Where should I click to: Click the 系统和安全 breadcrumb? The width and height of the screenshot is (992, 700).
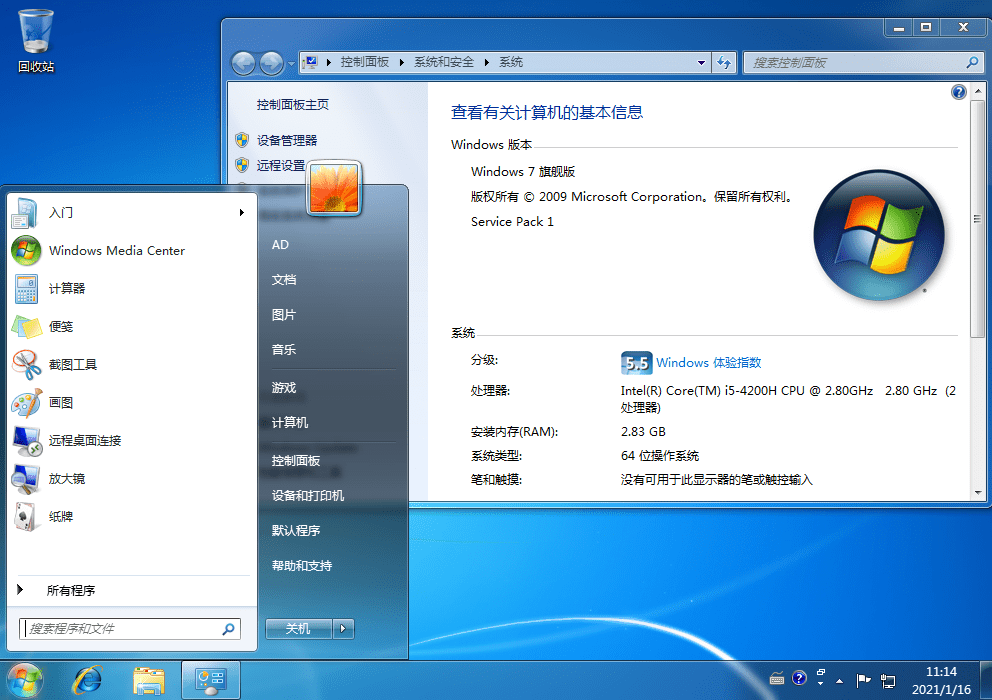coord(444,62)
